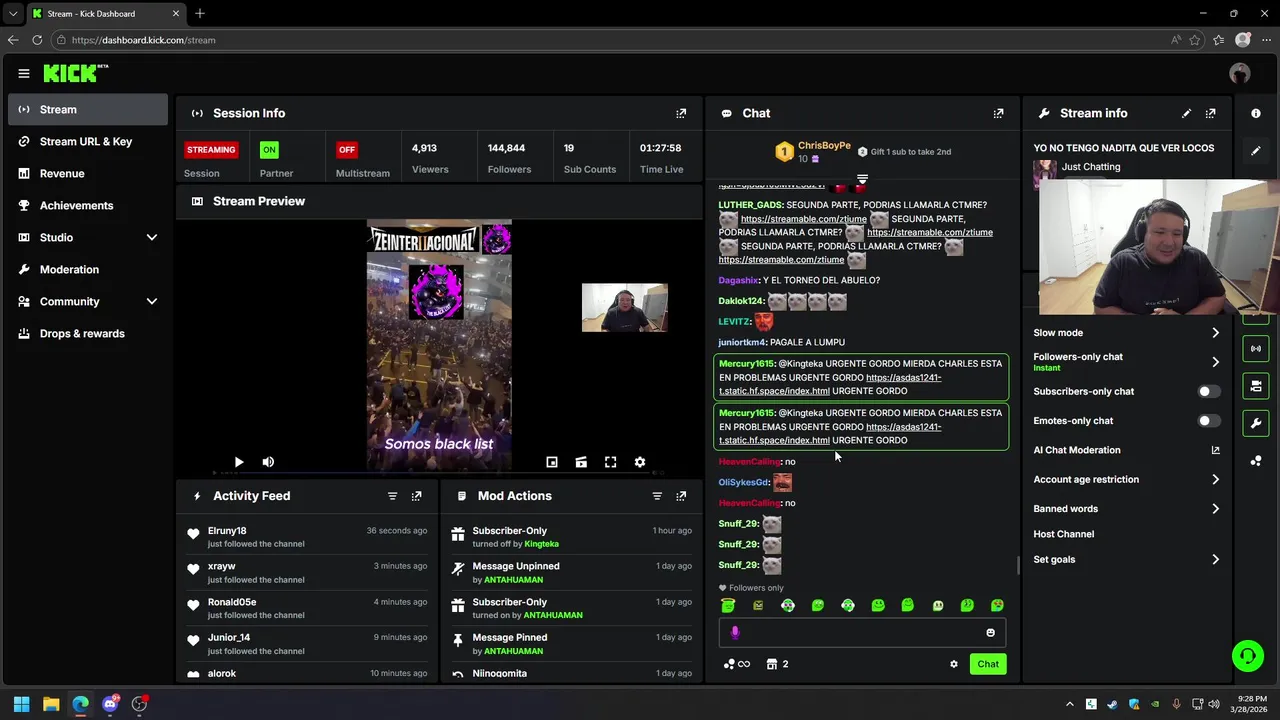Filter the Mod Actions list
Image resolution: width=1280 pixels, height=720 pixels.
click(x=657, y=496)
